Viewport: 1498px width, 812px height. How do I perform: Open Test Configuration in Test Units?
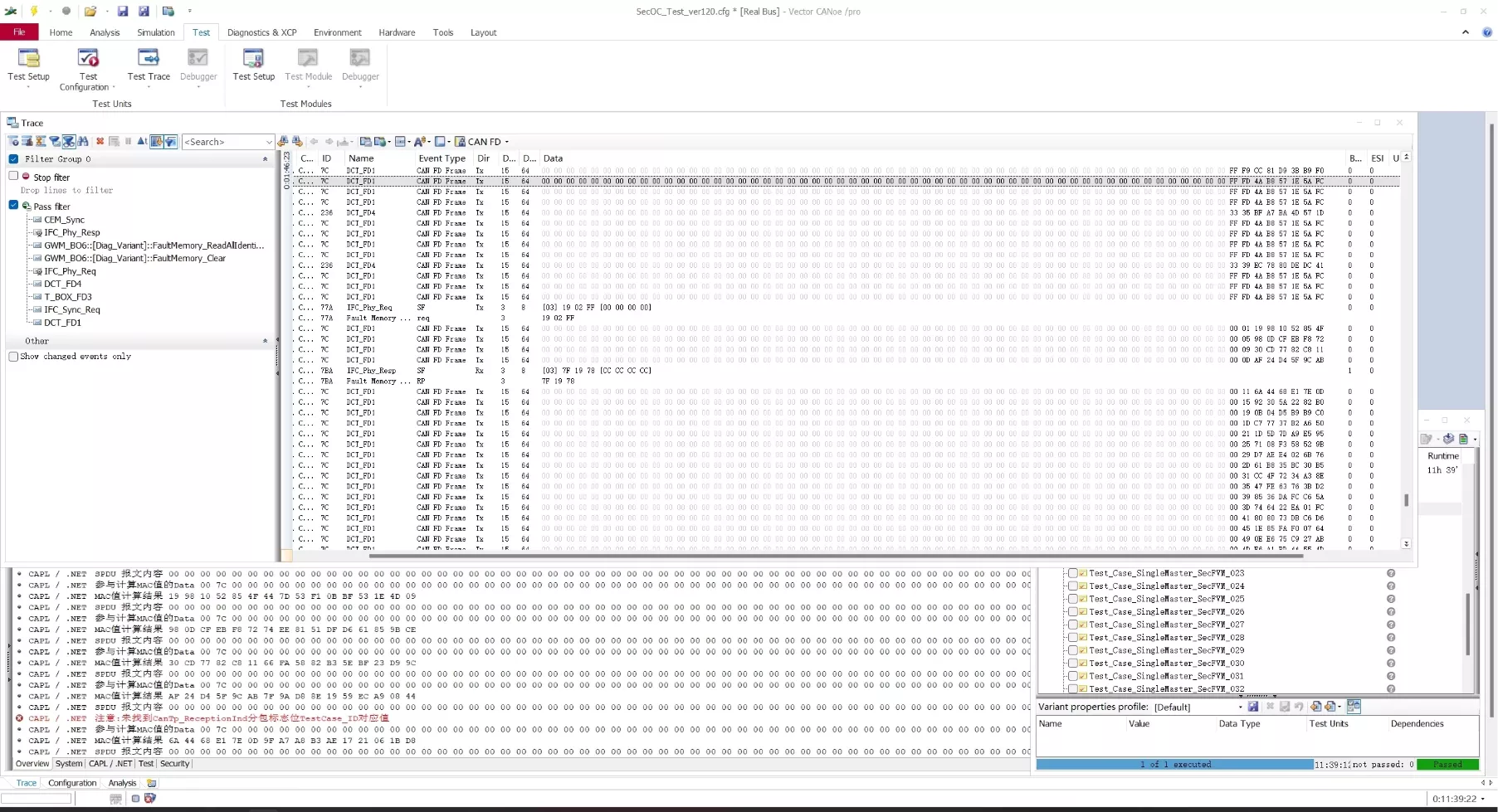(88, 68)
